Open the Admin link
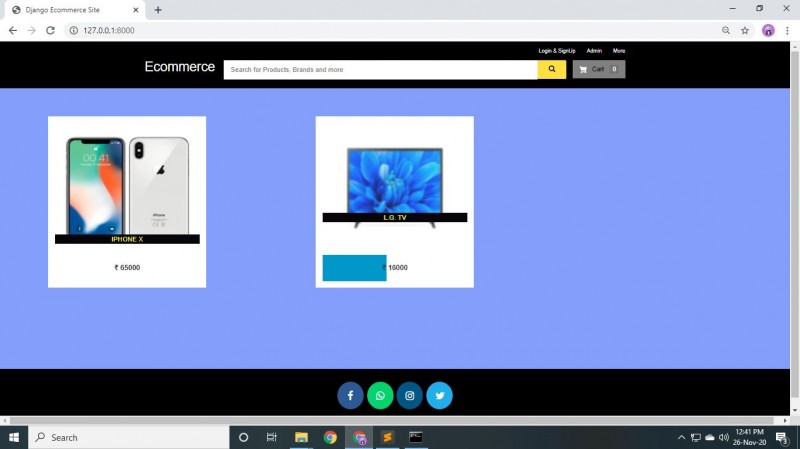Screen dimensions: 800x449 pyautogui.click(x=594, y=51)
